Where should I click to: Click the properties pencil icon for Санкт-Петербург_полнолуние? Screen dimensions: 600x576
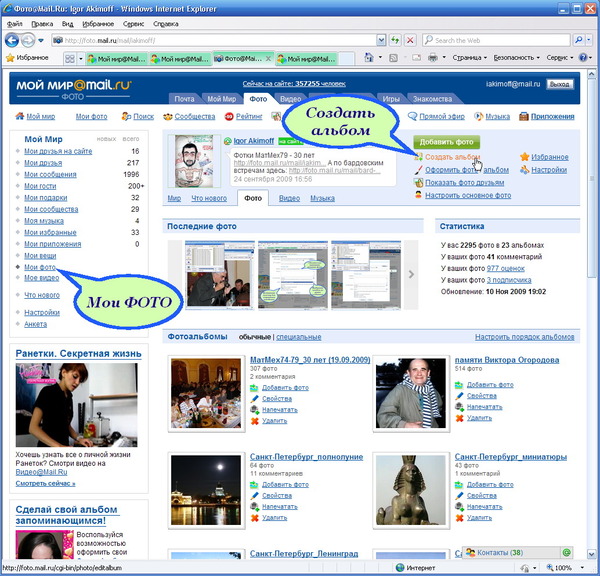pos(254,496)
